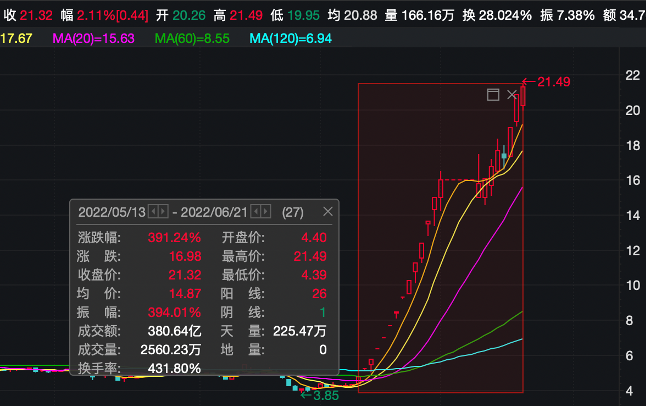Step start date 2022/05/13 forward one day
The image size is (646, 406).
[163, 212]
